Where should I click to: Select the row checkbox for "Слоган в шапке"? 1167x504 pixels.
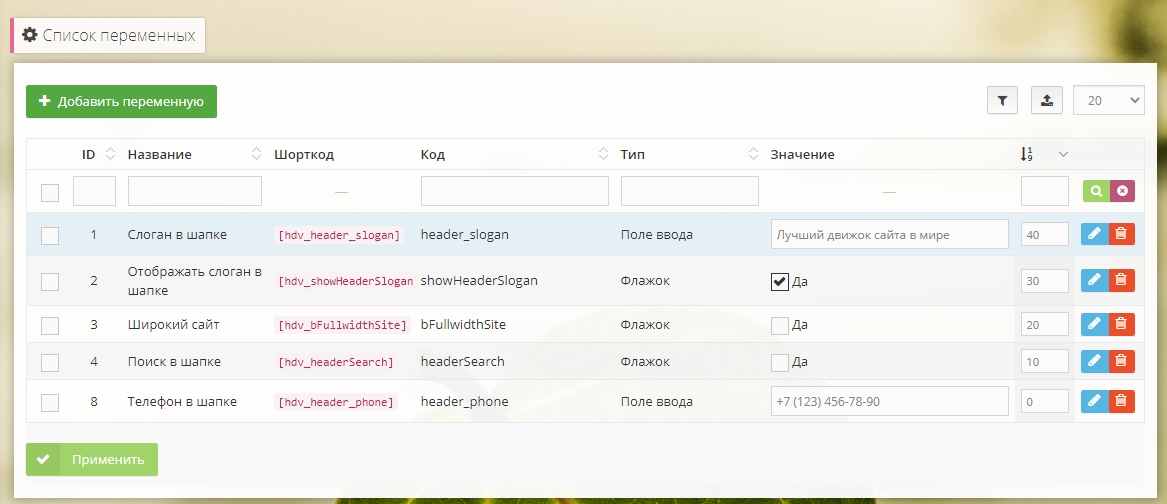[x=50, y=236]
